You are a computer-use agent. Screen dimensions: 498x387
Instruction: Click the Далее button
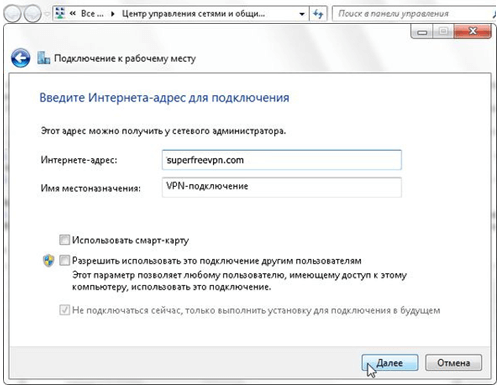click(390, 363)
